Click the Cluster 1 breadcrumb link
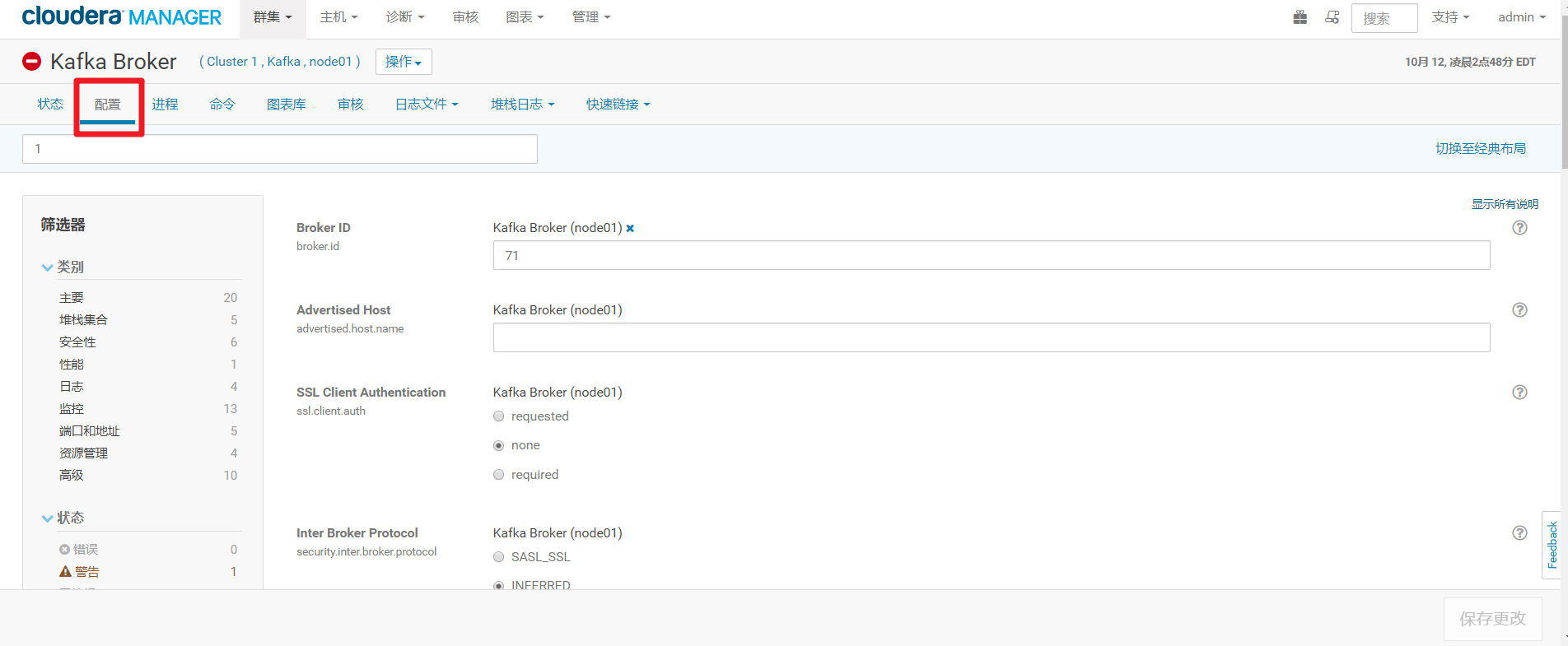Screen dimensions: 1568x646 pyautogui.click(x=231, y=62)
